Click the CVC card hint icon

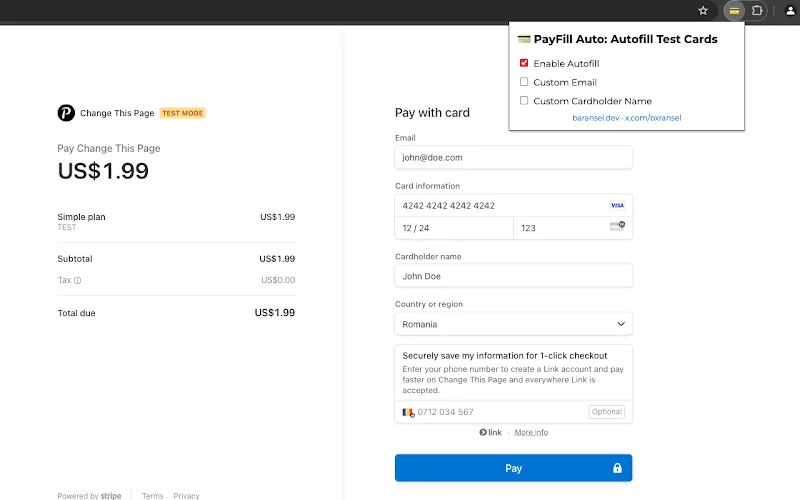617,226
